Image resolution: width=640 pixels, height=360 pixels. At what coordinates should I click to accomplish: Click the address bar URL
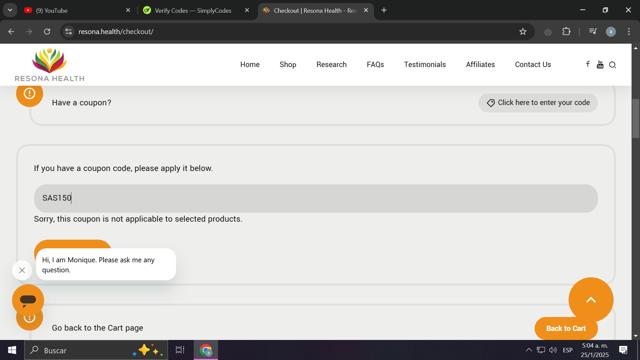(116, 31)
